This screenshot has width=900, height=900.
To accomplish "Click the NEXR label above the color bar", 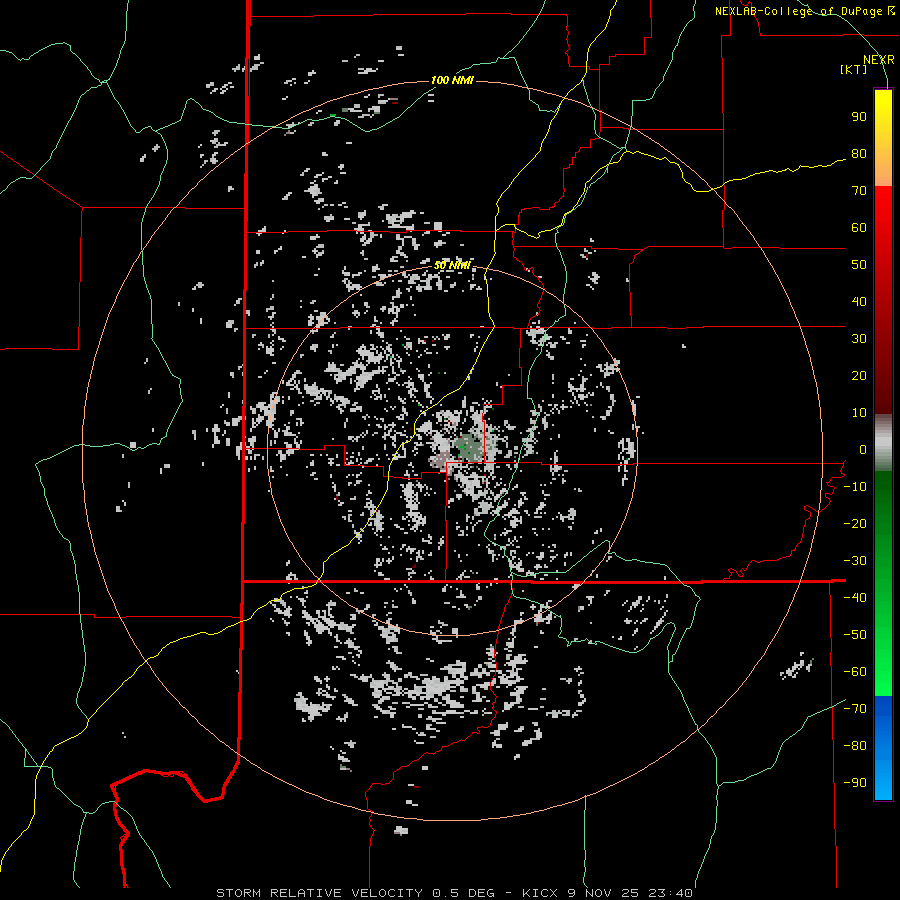I will [879, 60].
